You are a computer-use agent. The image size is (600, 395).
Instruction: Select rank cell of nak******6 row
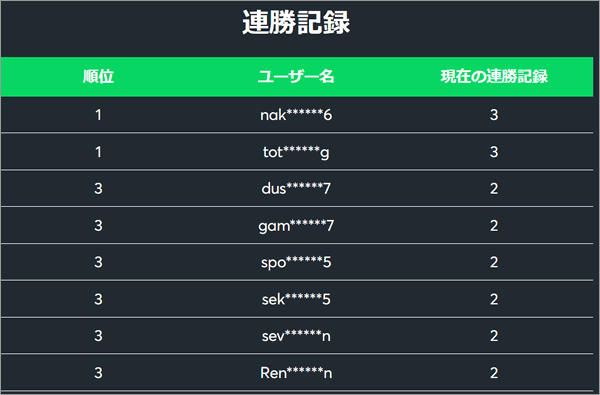98,115
